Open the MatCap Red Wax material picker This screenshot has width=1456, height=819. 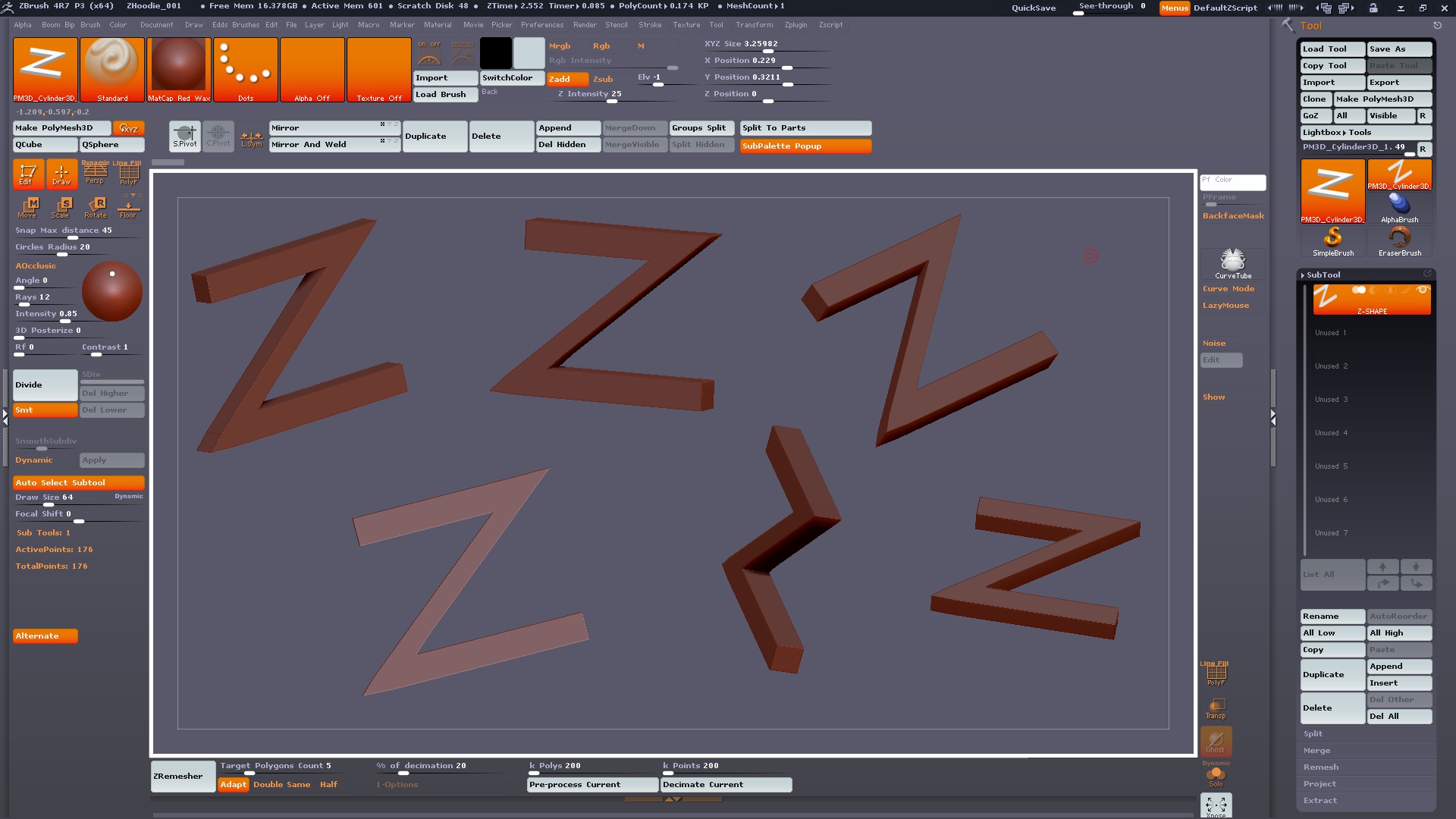point(179,69)
